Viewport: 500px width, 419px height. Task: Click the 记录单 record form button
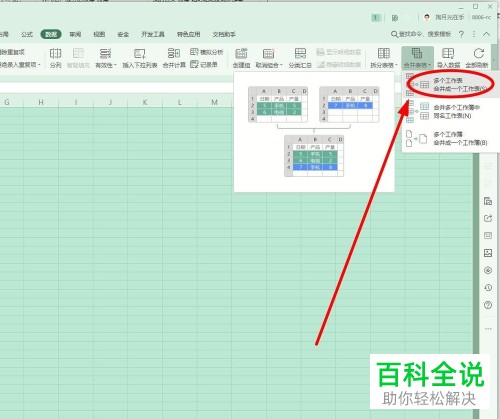(204, 64)
